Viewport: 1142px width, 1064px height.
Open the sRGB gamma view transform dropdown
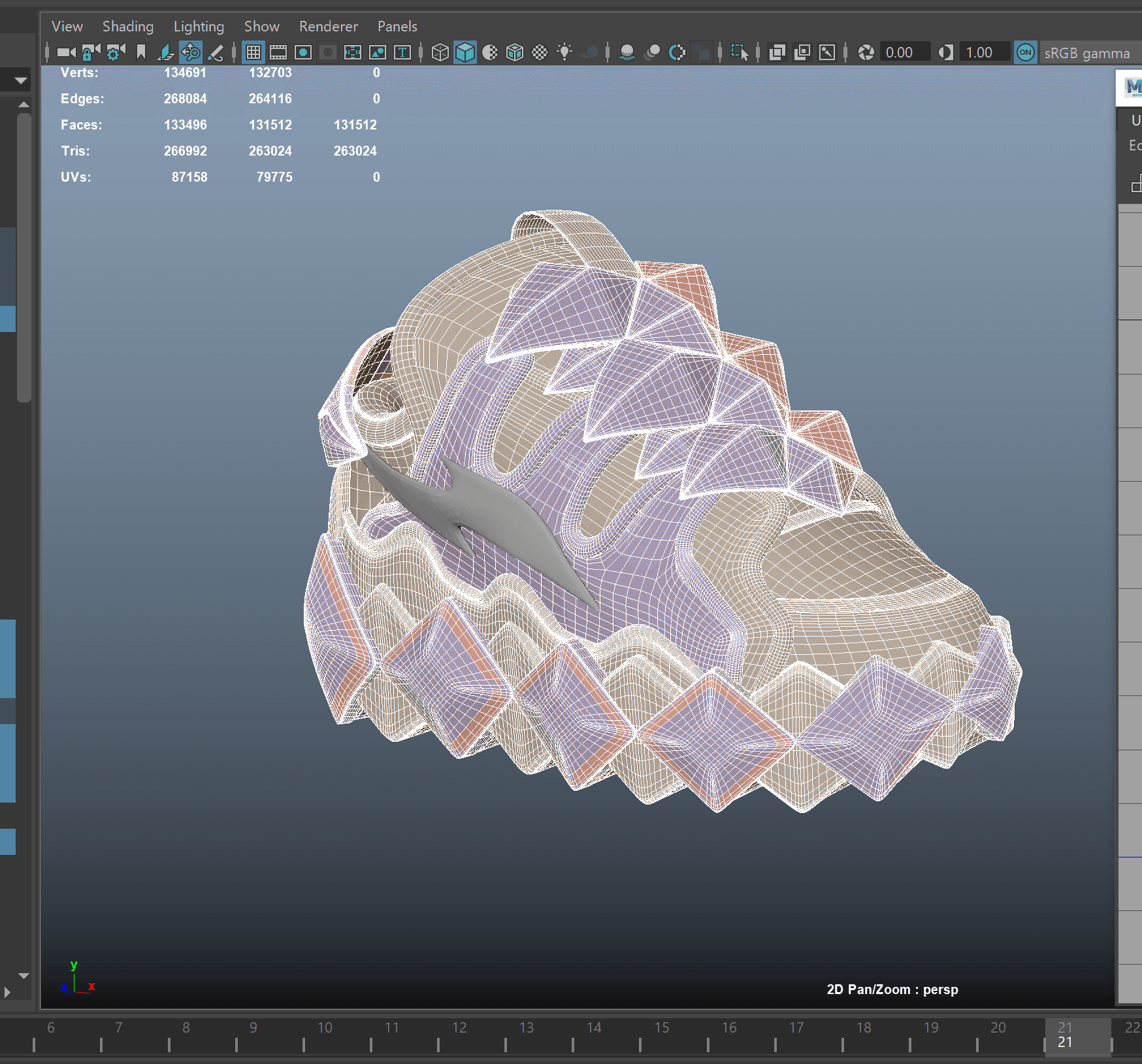click(1086, 53)
